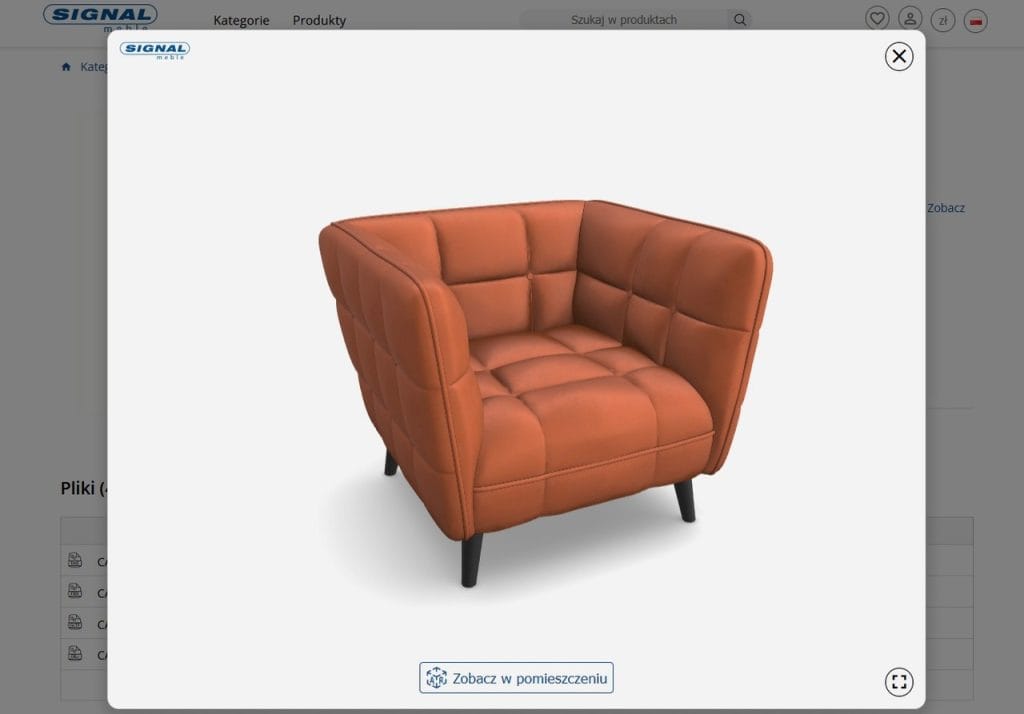Click the SIGNAL logo in the top navigation
Image resolution: width=1024 pixels, height=714 pixels.
click(99, 16)
